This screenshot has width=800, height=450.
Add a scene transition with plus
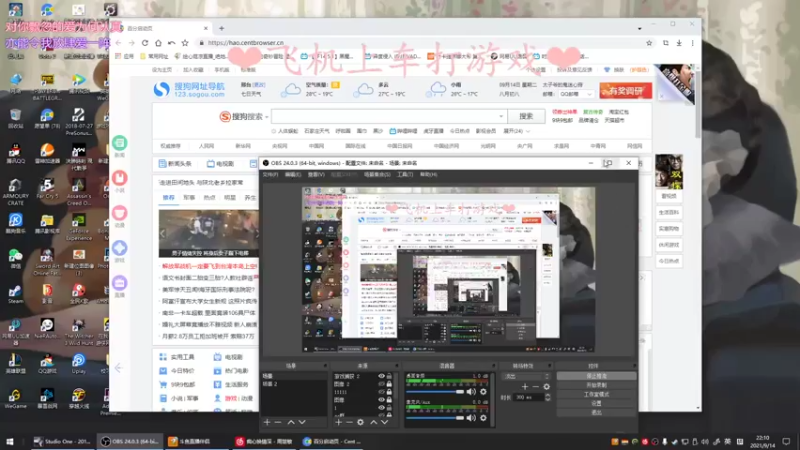pos(525,387)
